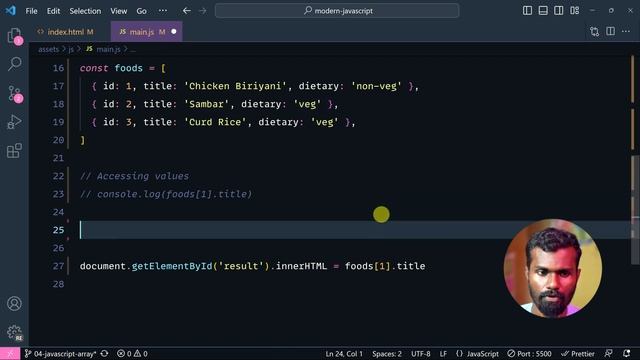Image resolution: width=640 pixels, height=360 pixels.
Task: Click js folder in the breadcrumb
Action: tap(71, 49)
